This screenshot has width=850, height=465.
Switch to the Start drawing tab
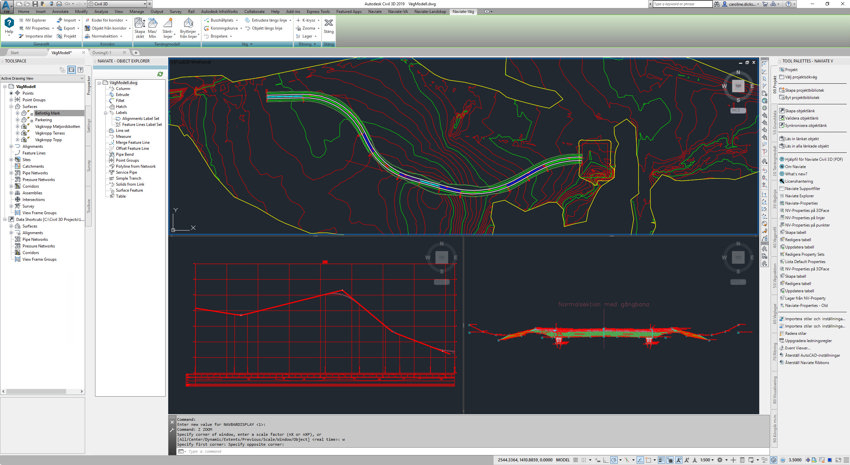coord(15,53)
